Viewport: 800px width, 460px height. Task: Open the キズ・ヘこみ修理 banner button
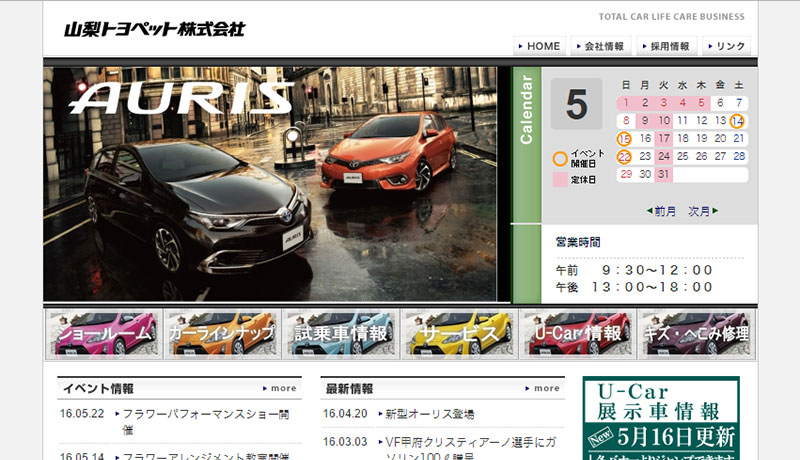point(696,334)
